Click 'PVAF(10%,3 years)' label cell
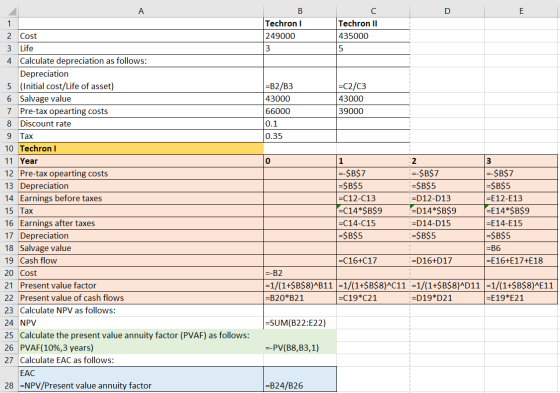 tap(141, 348)
